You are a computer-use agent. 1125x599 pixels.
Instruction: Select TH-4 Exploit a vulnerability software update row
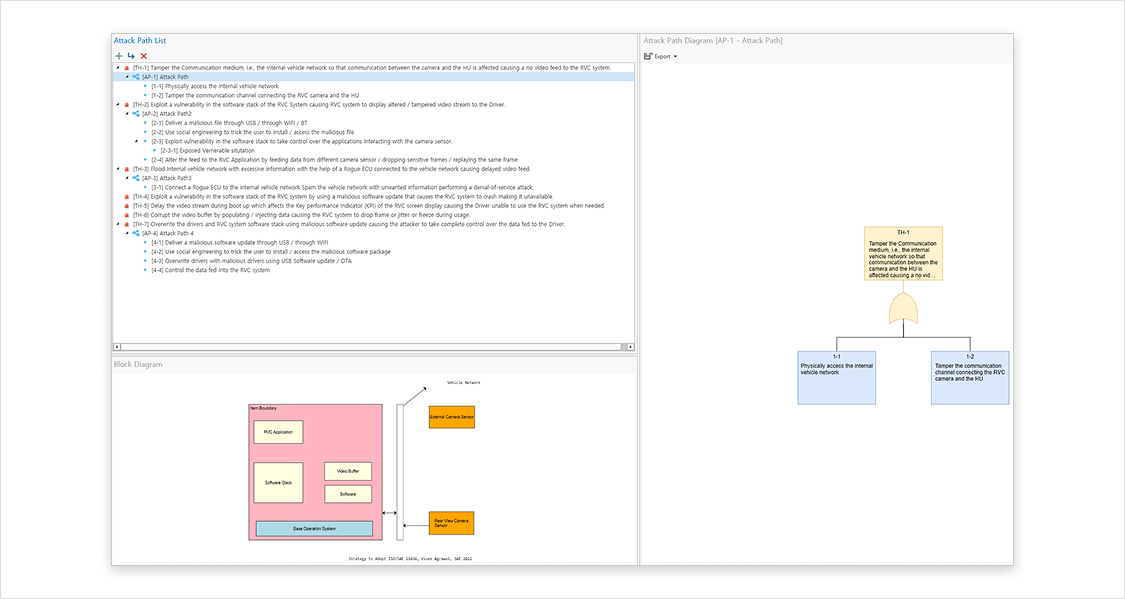[x=343, y=197]
